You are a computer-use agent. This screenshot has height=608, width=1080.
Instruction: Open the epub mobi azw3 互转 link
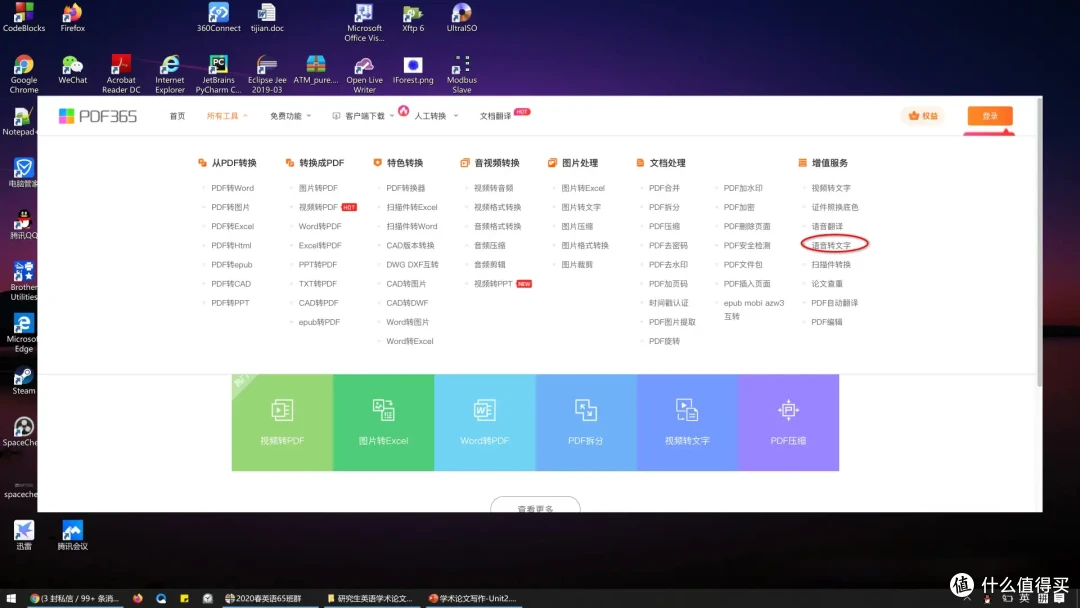pyautogui.click(x=754, y=310)
